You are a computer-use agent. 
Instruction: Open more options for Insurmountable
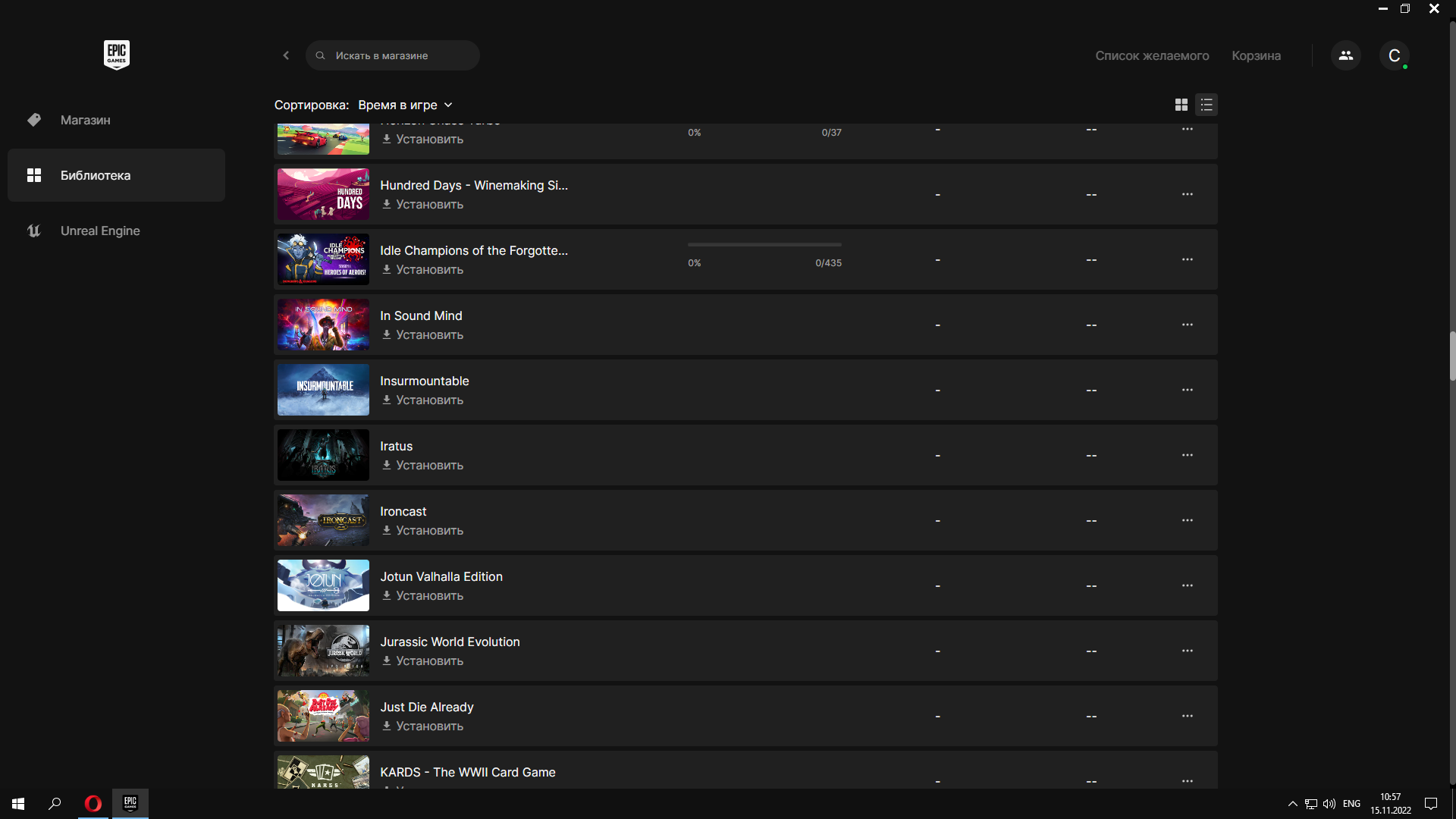[x=1188, y=390]
